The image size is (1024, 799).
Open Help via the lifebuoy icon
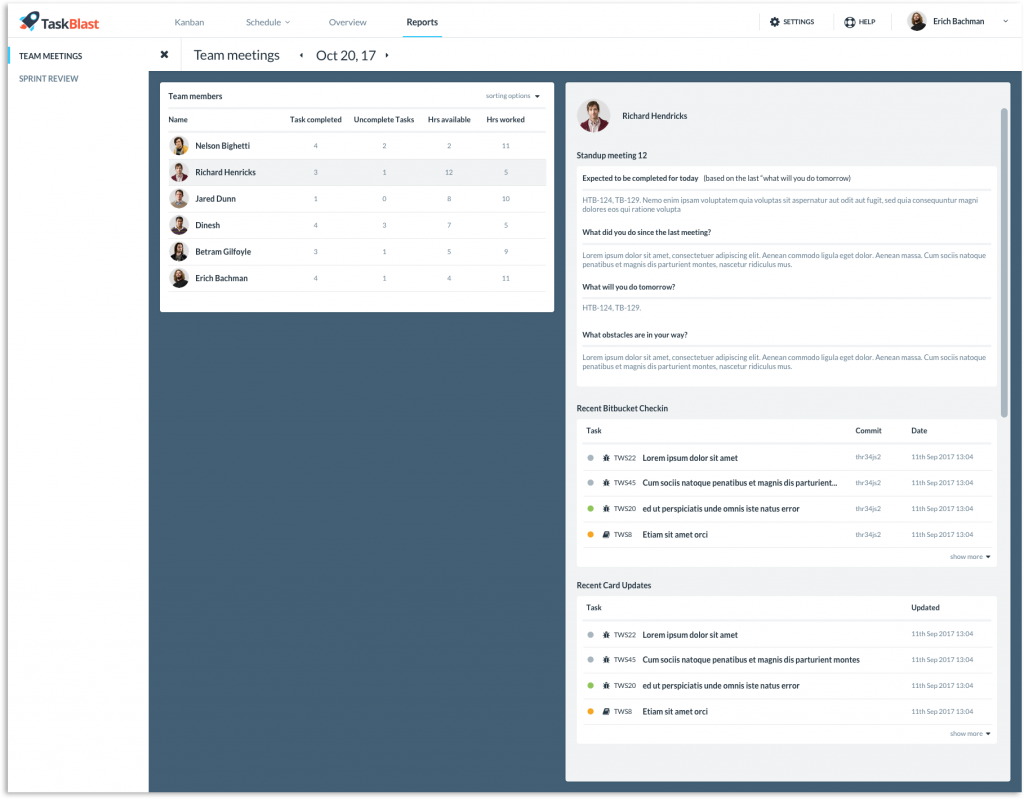click(x=850, y=22)
